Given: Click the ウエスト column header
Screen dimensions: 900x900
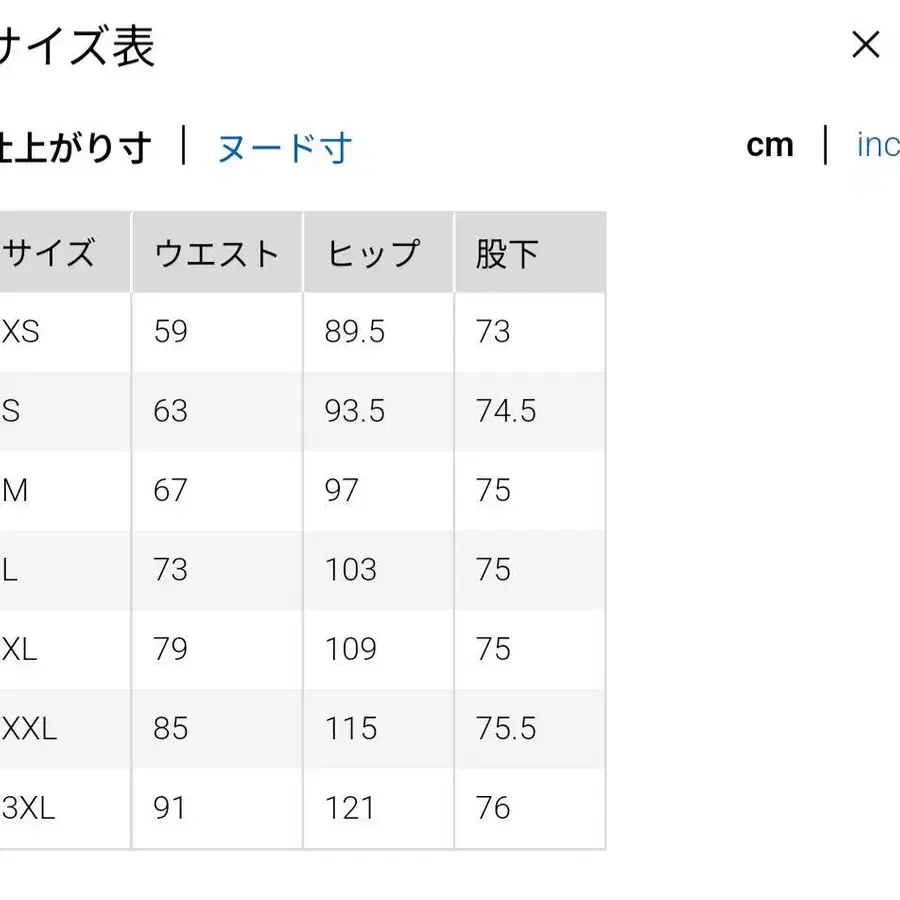Looking at the screenshot, I should point(215,252).
